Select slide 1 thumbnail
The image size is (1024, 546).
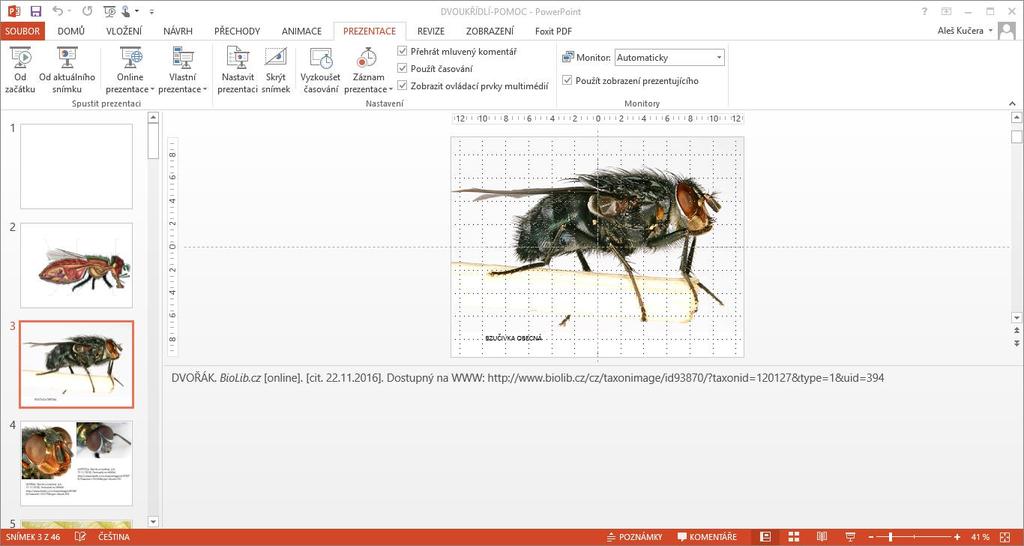pos(76,167)
